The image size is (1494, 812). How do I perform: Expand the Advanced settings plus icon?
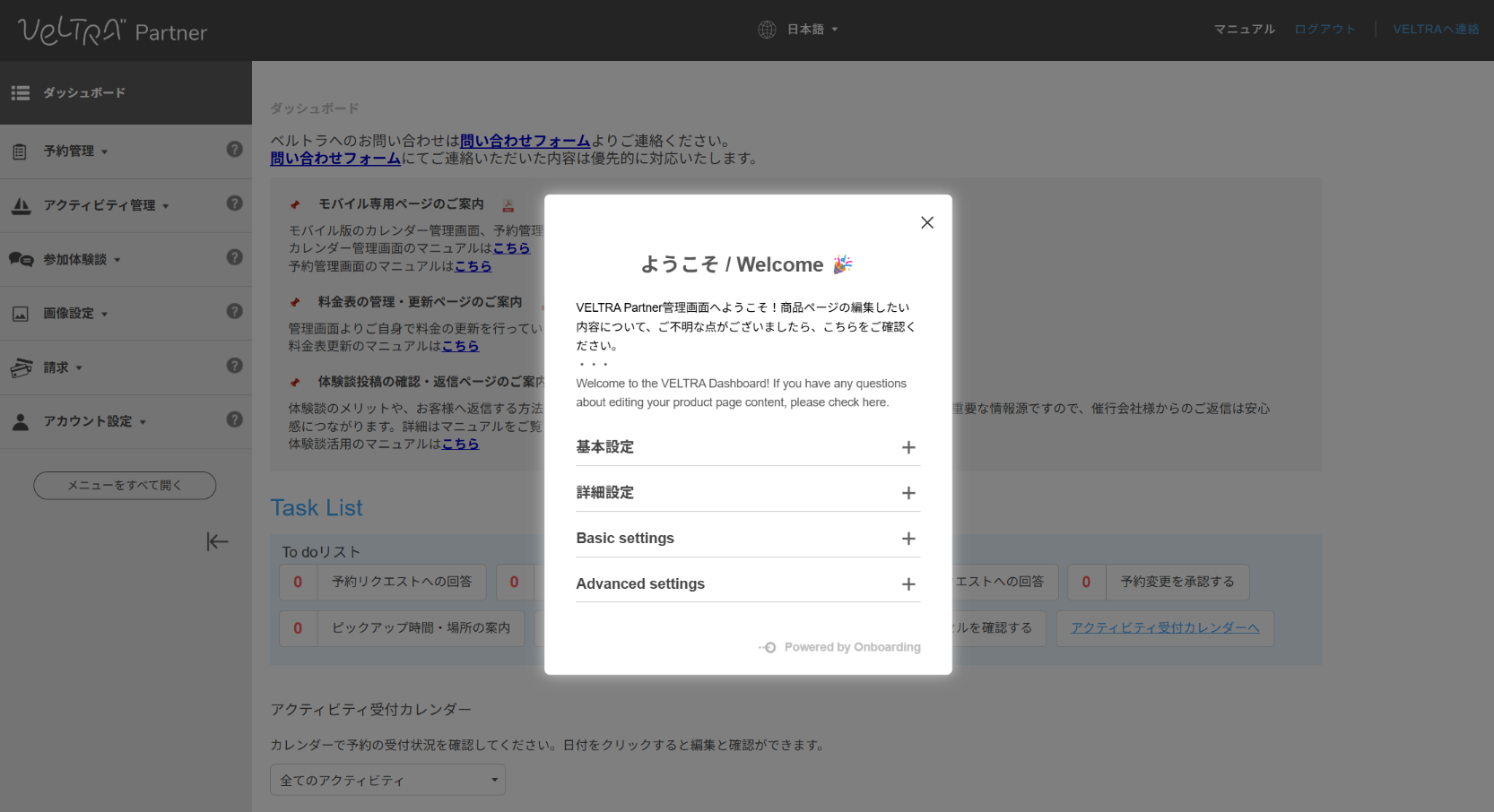click(908, 584)
